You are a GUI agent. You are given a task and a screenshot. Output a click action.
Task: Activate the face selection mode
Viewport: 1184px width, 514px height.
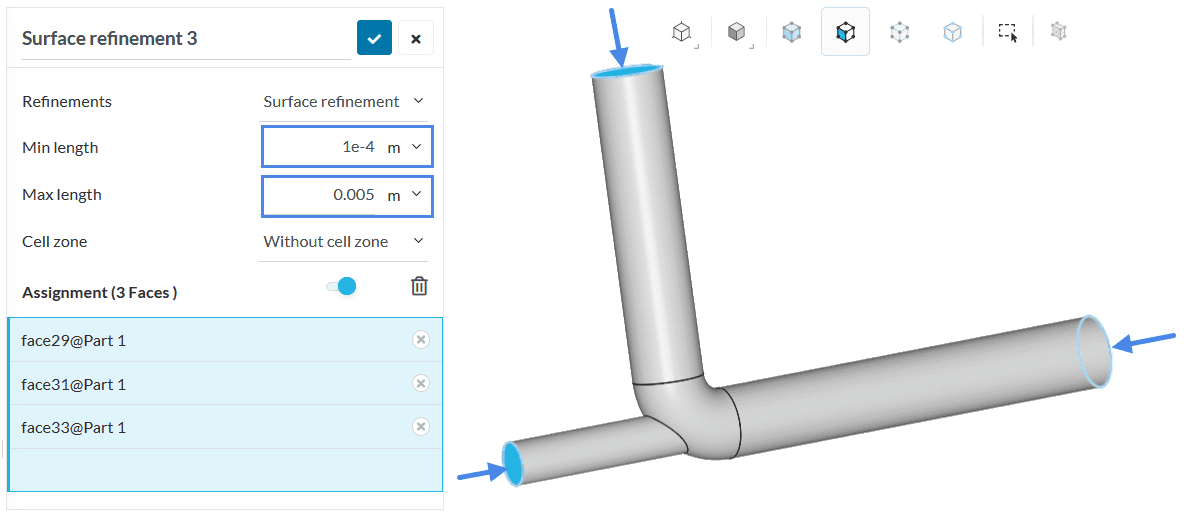click(x=845, y=32)
